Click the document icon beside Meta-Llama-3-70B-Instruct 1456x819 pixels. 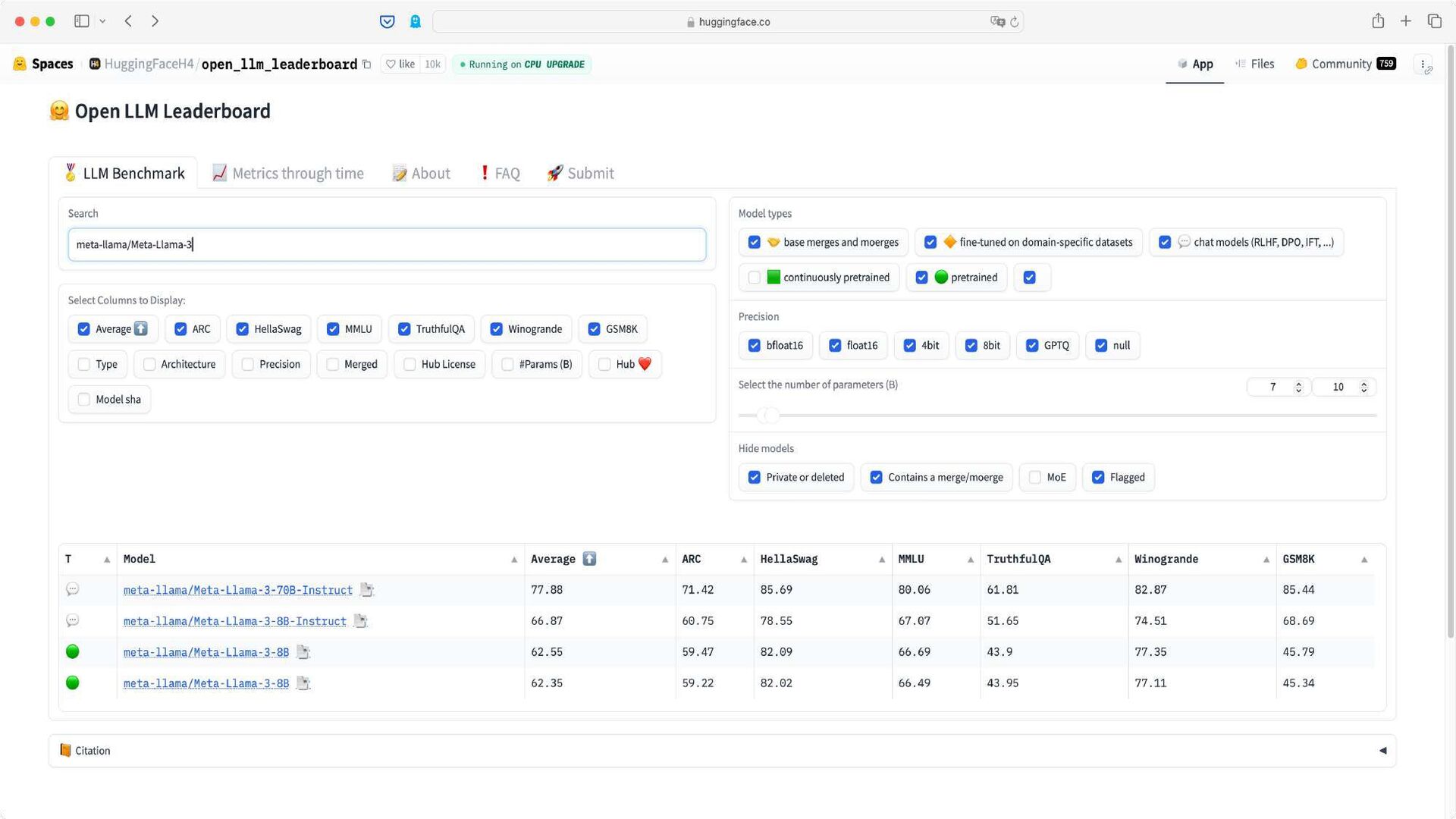coord(366,590)
